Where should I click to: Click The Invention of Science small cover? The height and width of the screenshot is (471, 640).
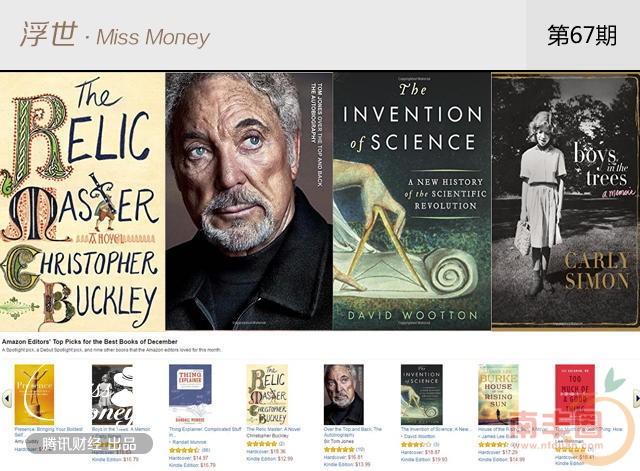pyautogui.click(x=421, y=393)
